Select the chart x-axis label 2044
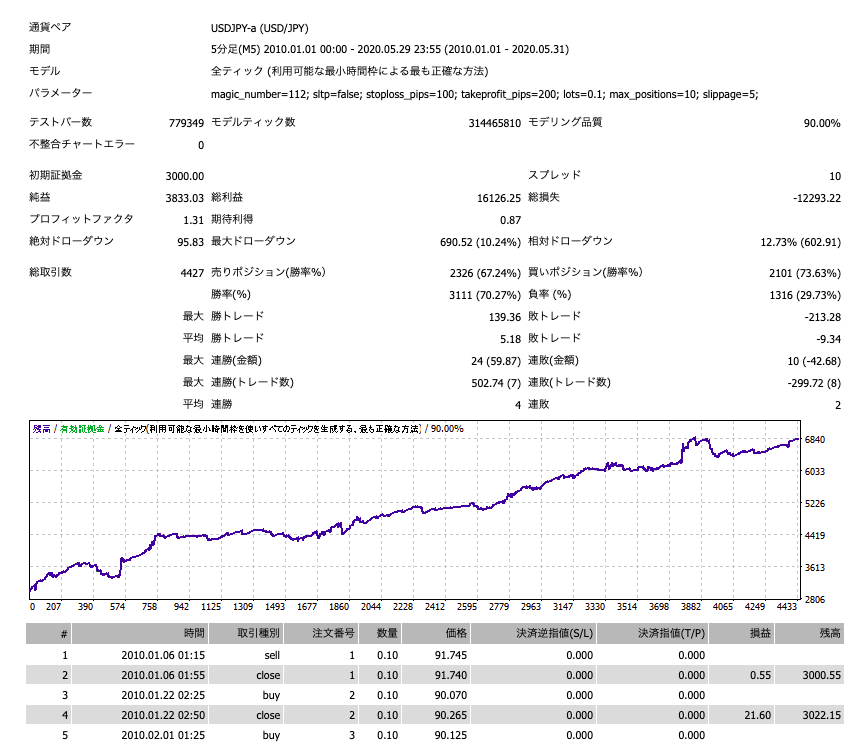 [x=371, y=607]
